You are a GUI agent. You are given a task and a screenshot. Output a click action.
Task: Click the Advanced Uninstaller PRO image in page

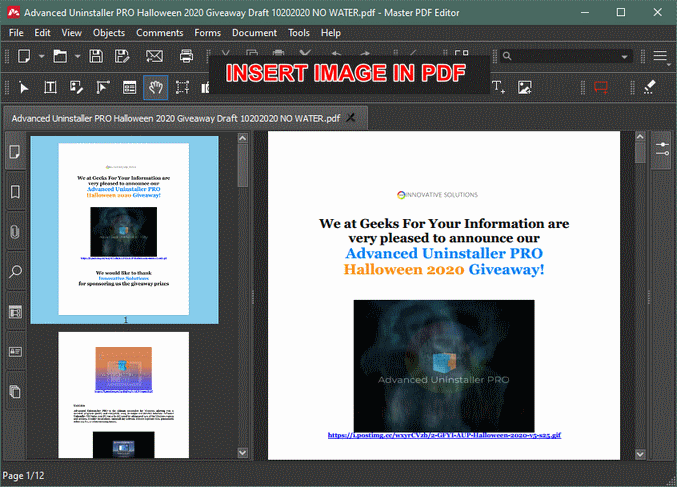pyautogui.click(x=444, y=366)
